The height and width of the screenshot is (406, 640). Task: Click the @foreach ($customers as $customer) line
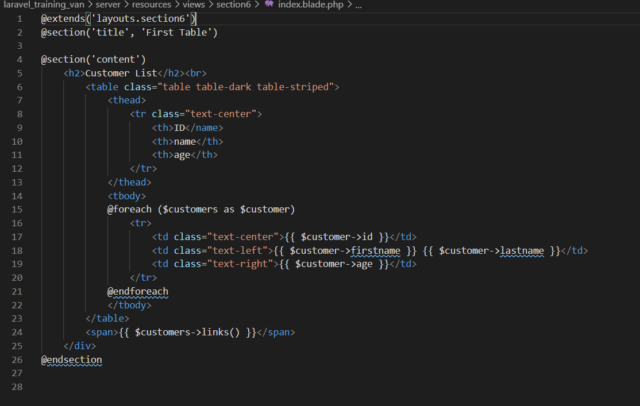200,209
